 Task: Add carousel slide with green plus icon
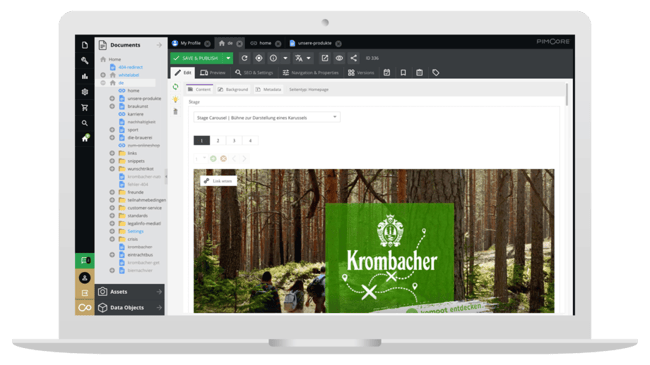(x=213, y=158)
